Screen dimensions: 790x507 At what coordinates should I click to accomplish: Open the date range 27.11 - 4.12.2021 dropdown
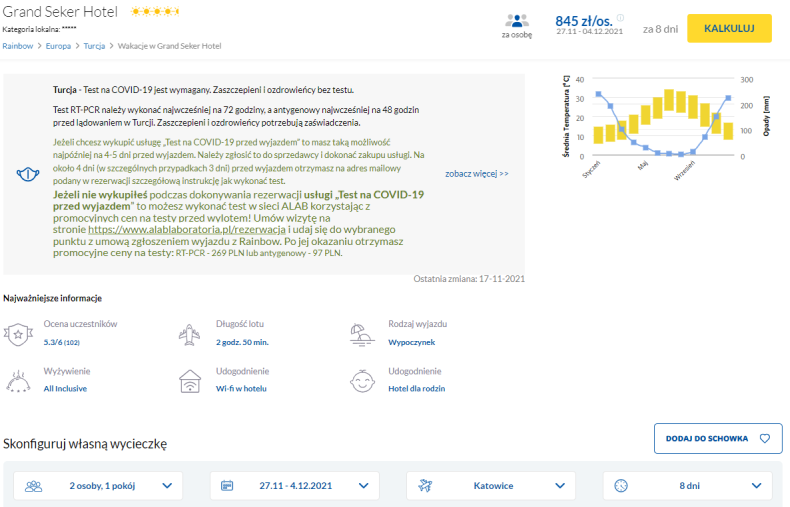295,486
